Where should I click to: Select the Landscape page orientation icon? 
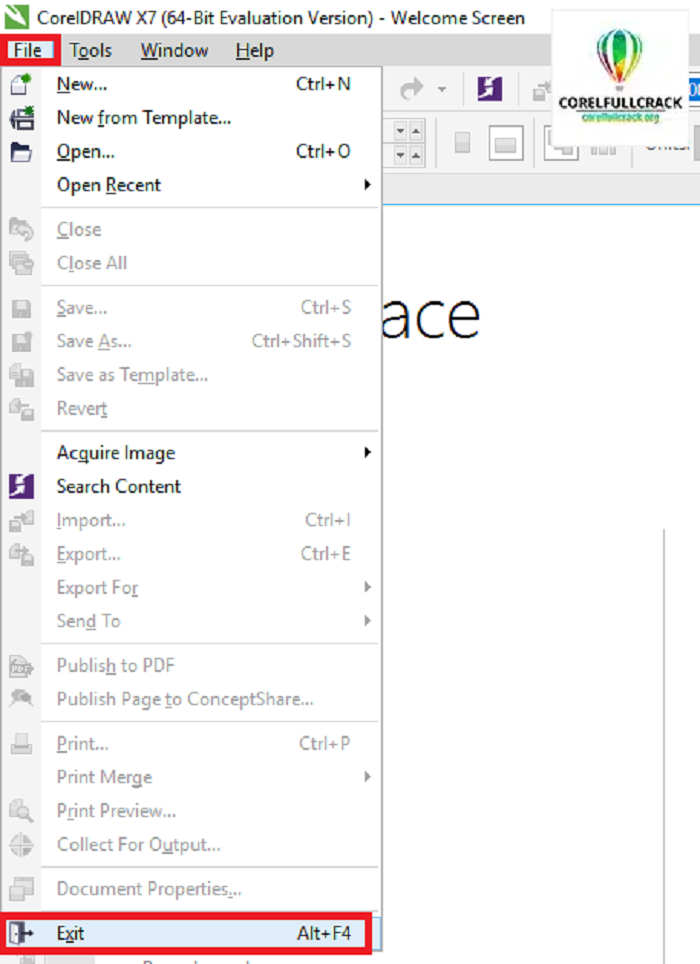pyautogui.click(x=506, y=143)
